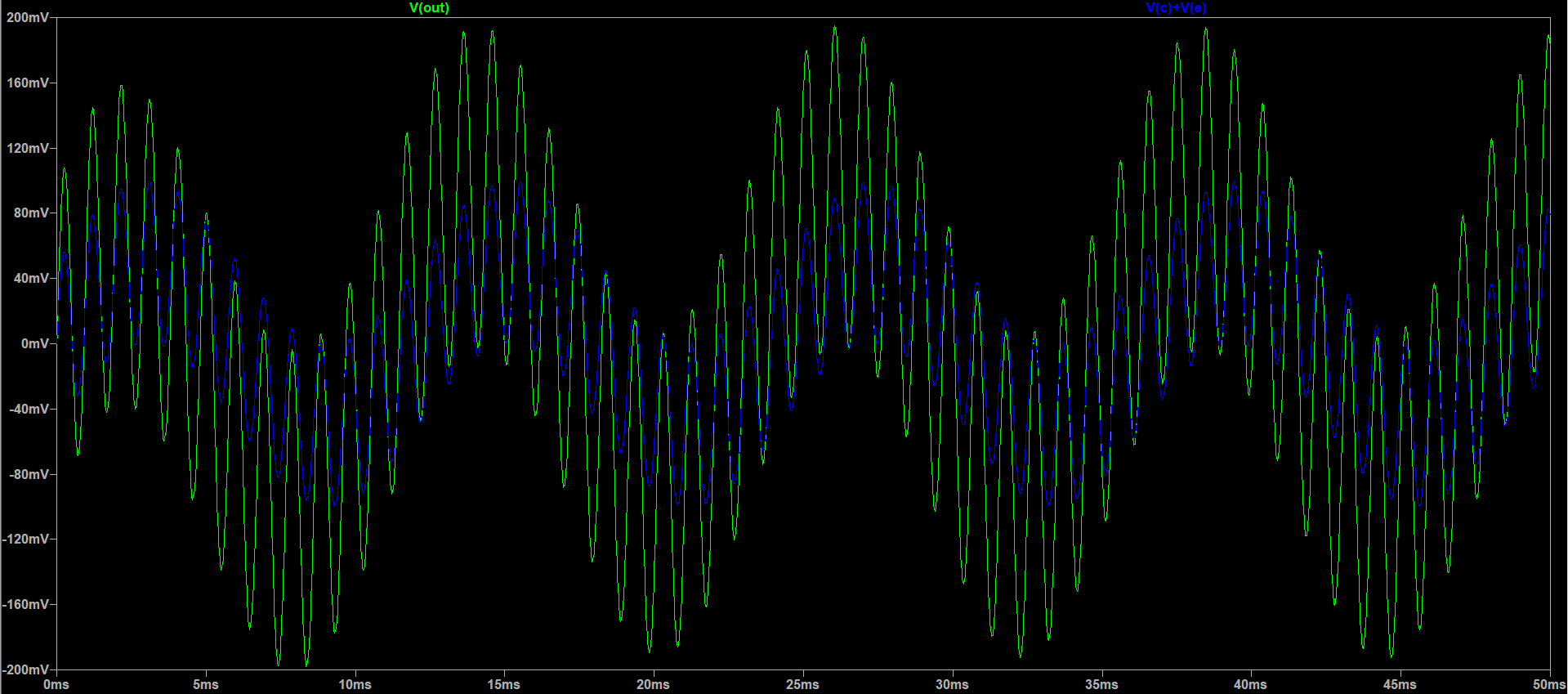Click the 200mV label on vertical axis
This screenshot has width=1568, height=694.
(28, 17)
